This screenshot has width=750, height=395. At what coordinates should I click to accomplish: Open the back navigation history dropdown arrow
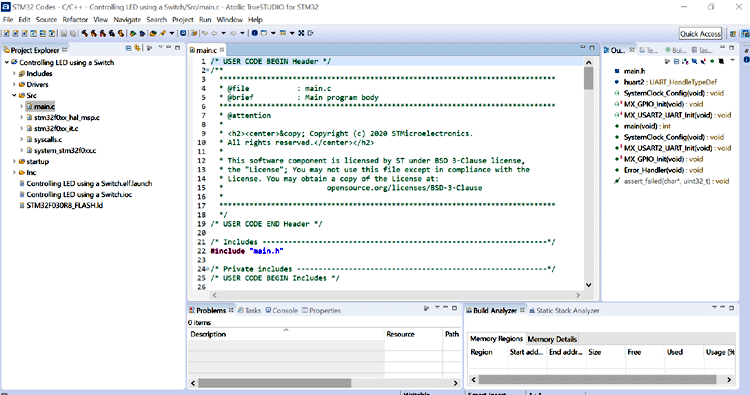coord(223,33)
